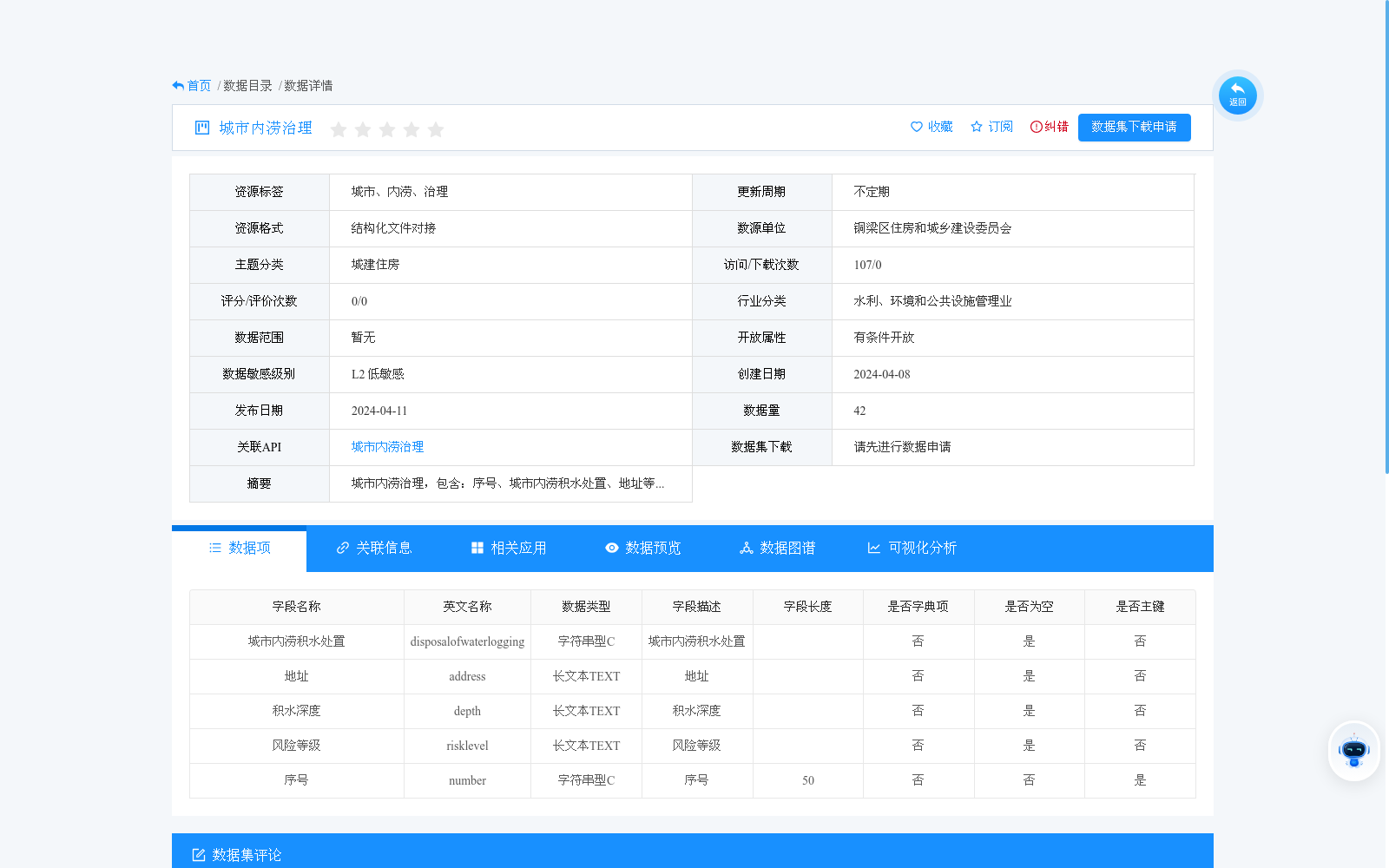The height and width of the screenshot is (868, 1389).
Task: Switch to the 关联信息 tab
Action: coord(374,548)
